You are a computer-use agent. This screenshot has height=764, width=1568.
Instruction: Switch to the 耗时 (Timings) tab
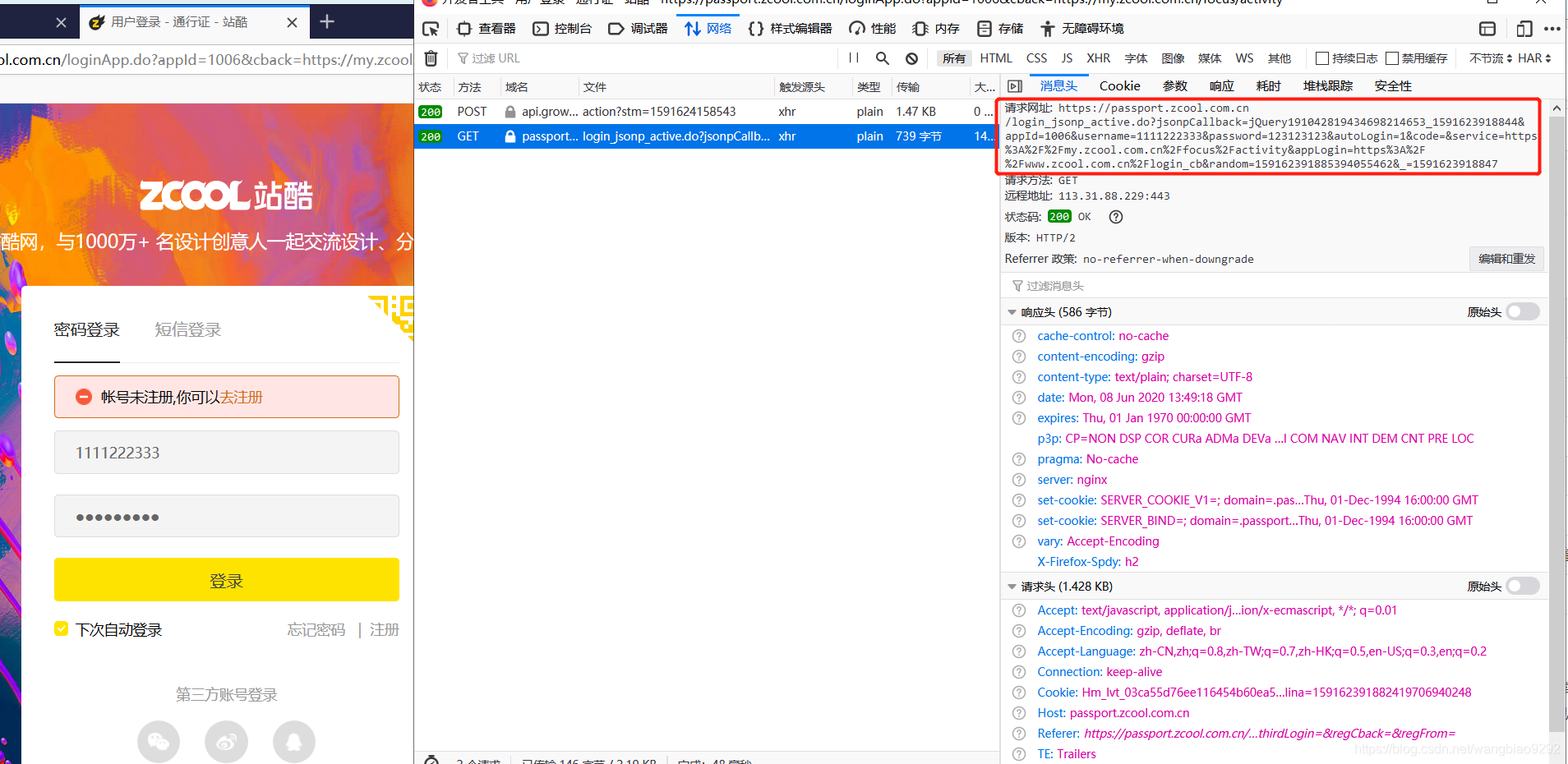pyautogui.click(x=1269, y=86)
